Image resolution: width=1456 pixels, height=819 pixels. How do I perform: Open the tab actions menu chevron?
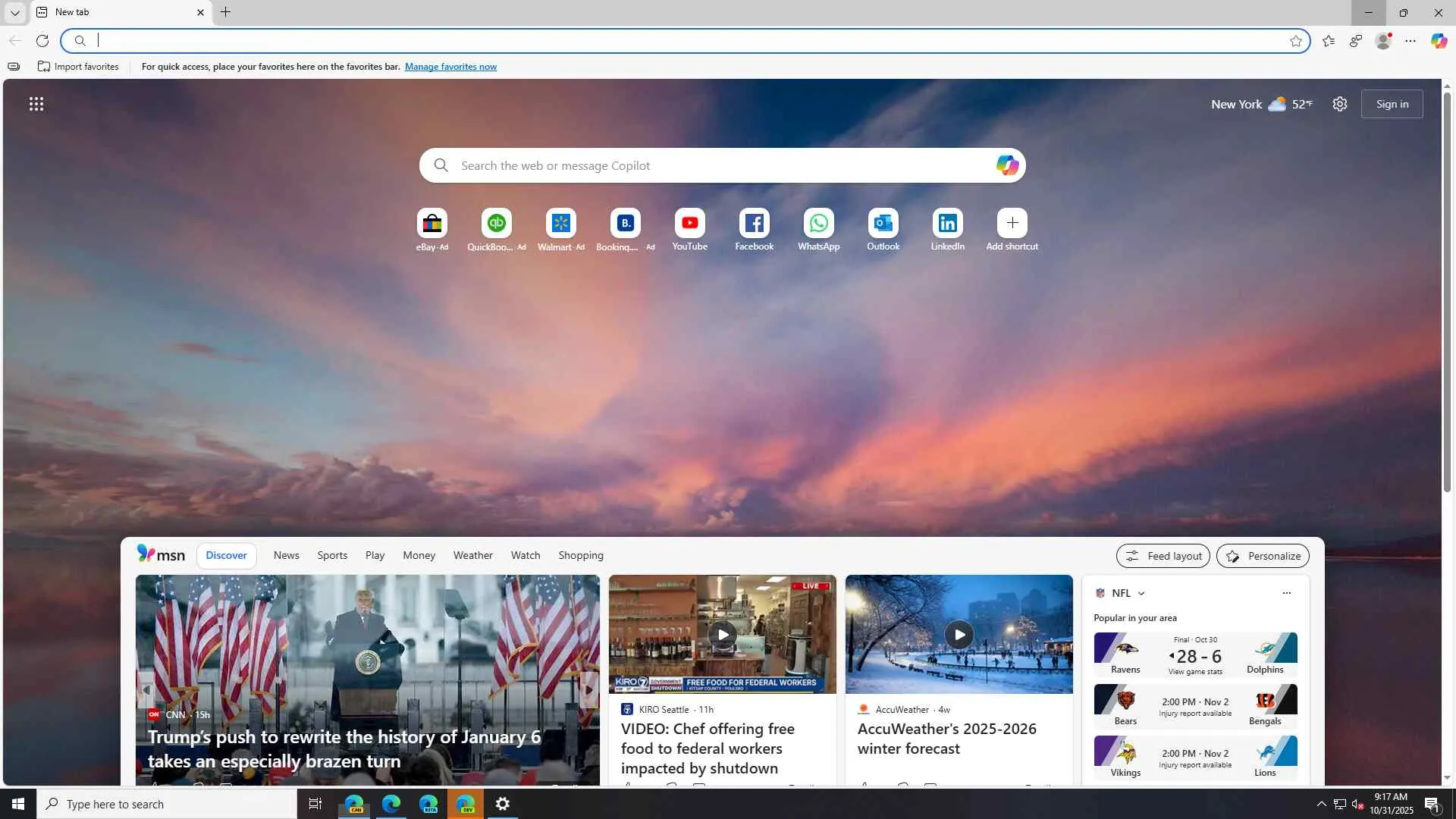(14, 12)
